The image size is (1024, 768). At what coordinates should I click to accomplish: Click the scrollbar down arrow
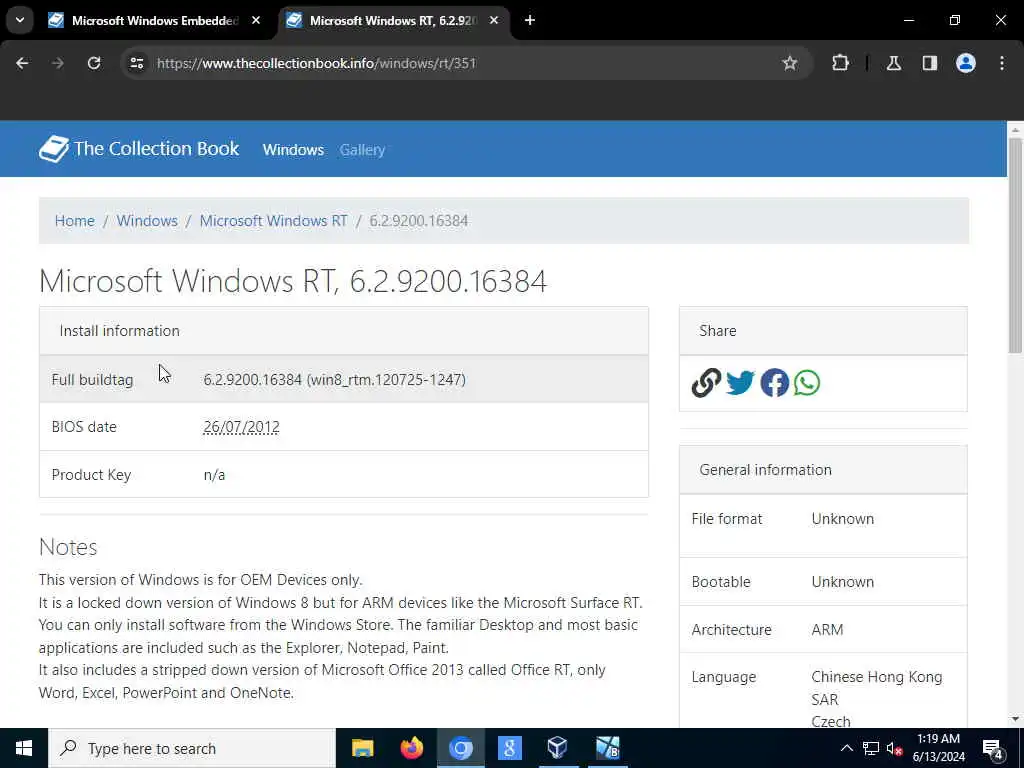pyautogui.click(x=1015, y=719)
